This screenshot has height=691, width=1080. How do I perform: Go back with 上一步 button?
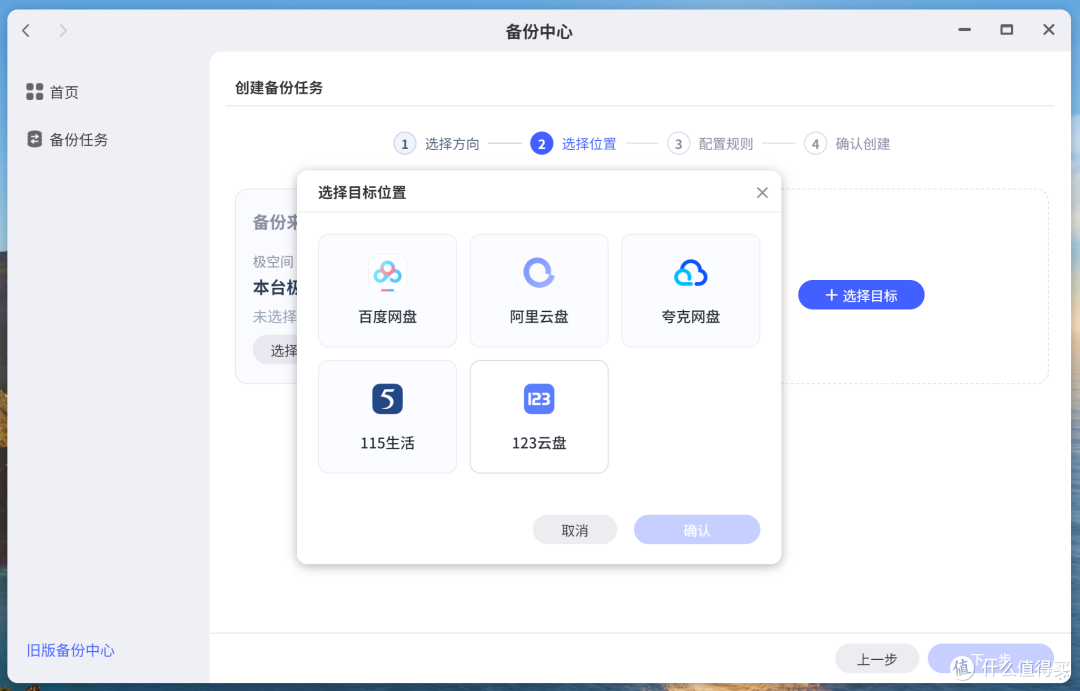(877, 659)
